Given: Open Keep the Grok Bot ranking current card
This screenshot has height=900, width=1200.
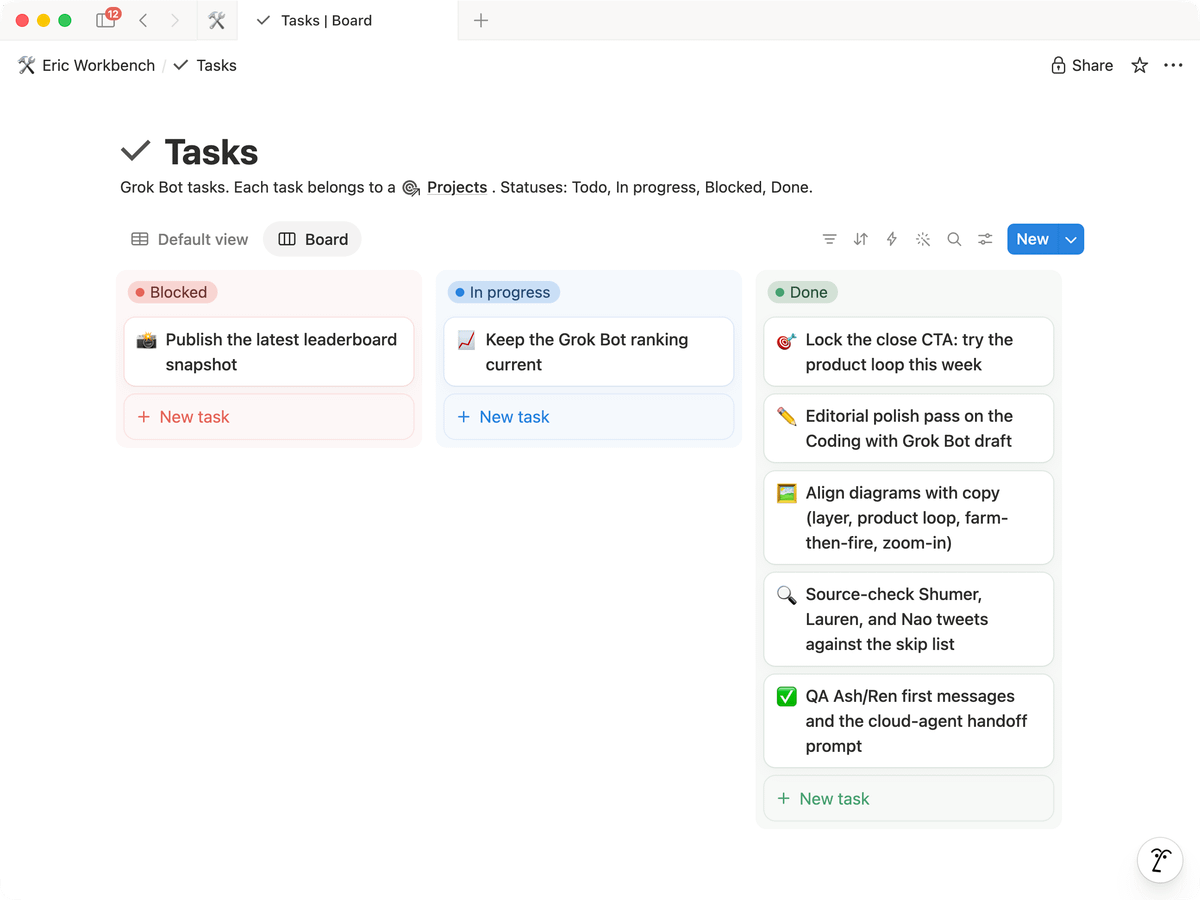Looking at the screenshot, I should [x=589, y=352].
